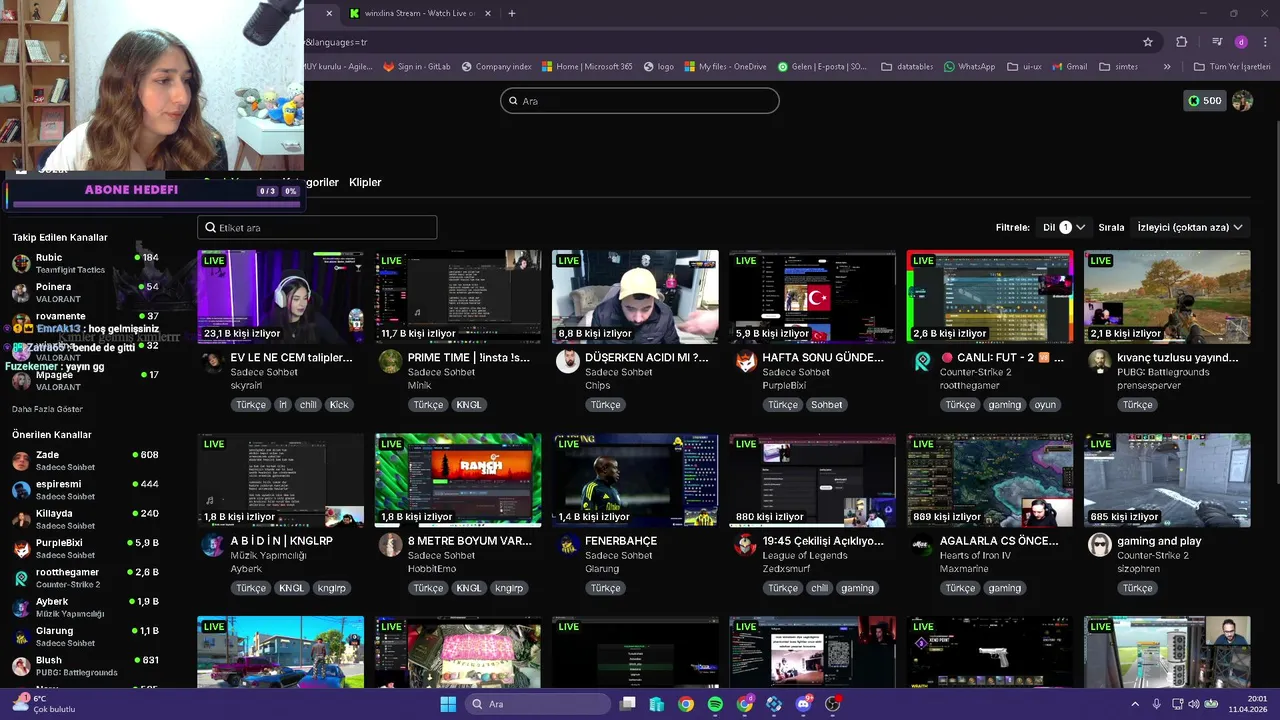The width and height of the screenshot is (1280, 720).
Task: Open the WhatsApp bookmark
Action: pyautogui.click(x=969, y=67)
